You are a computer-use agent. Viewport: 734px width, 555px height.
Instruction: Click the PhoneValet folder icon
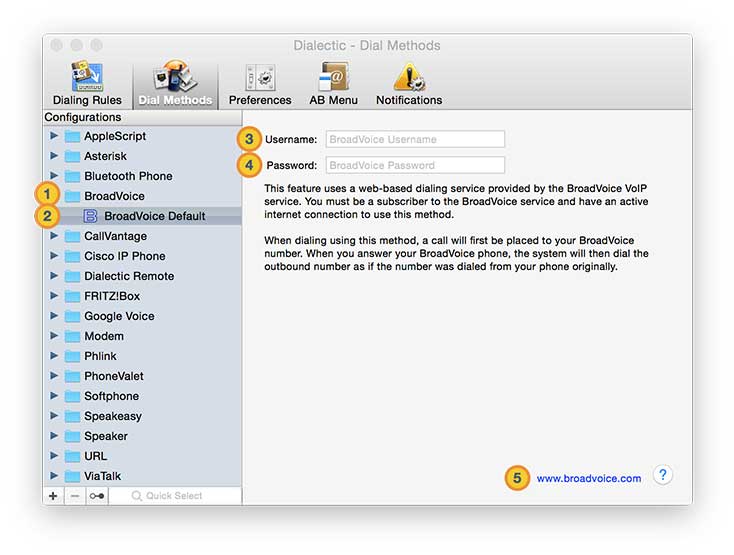click(72, 377)
